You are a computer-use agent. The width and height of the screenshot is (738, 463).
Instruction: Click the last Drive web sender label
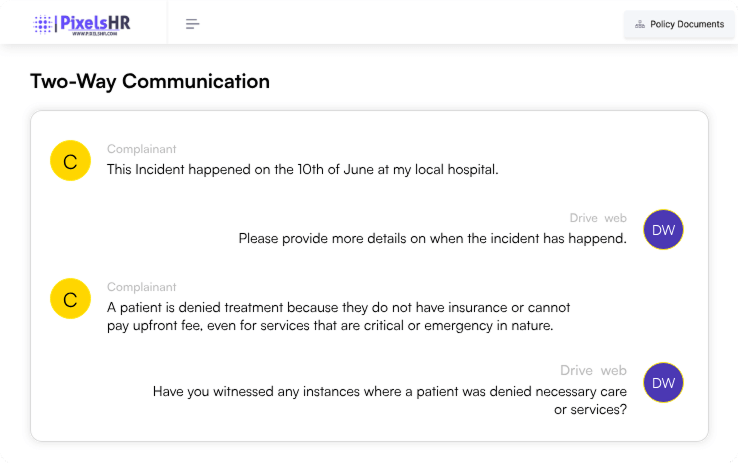tap(593, 370)
